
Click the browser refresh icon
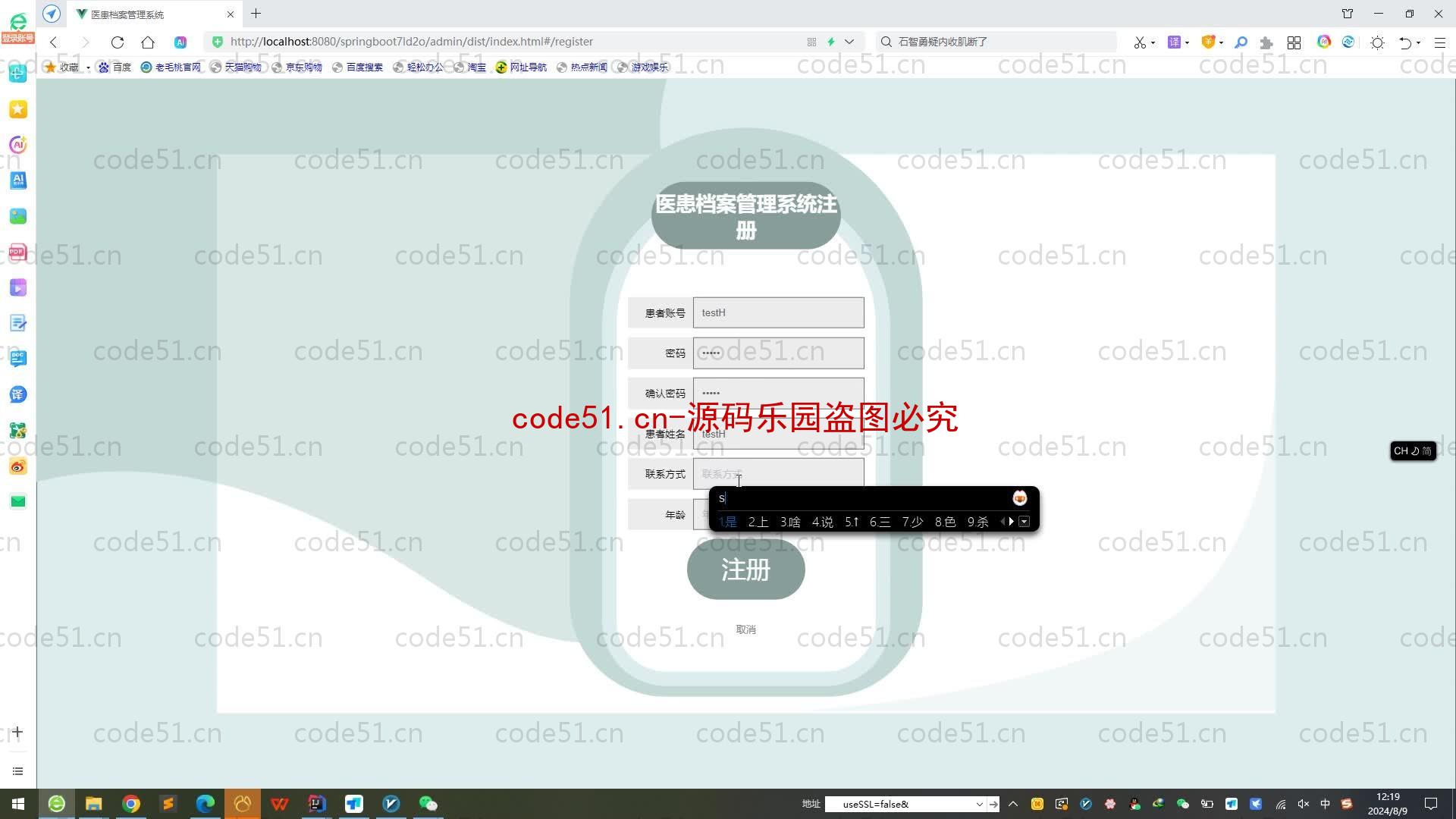click(x=118, y=41)
